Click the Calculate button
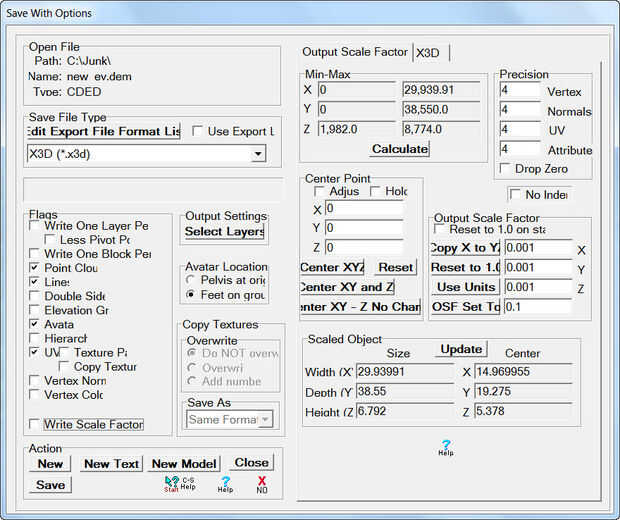Image resolution: width=620 pixels, height=520 pixels. point(400,149)
